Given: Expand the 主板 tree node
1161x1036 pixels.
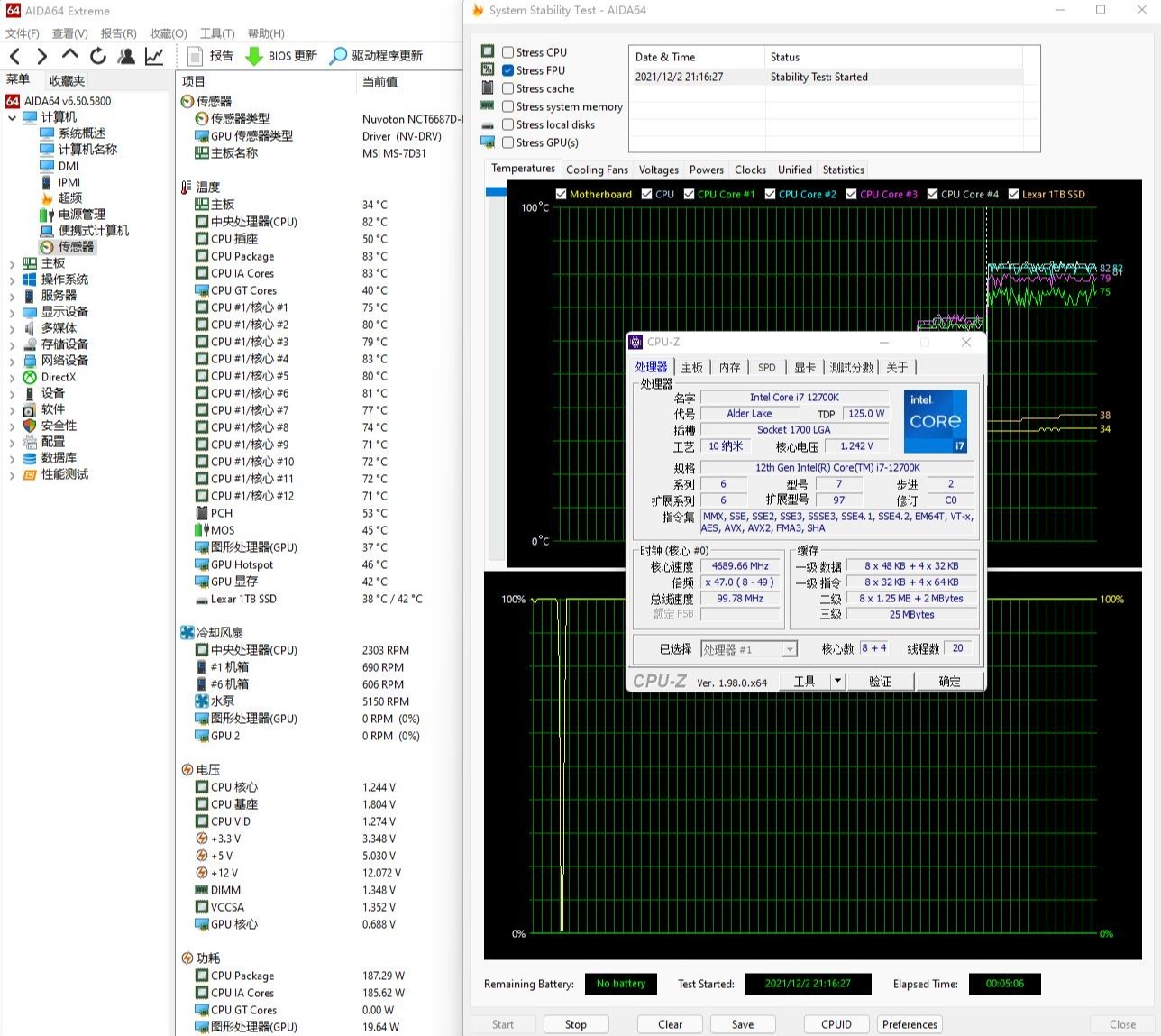Looking at the screenshot, I should tap(12, 263).
